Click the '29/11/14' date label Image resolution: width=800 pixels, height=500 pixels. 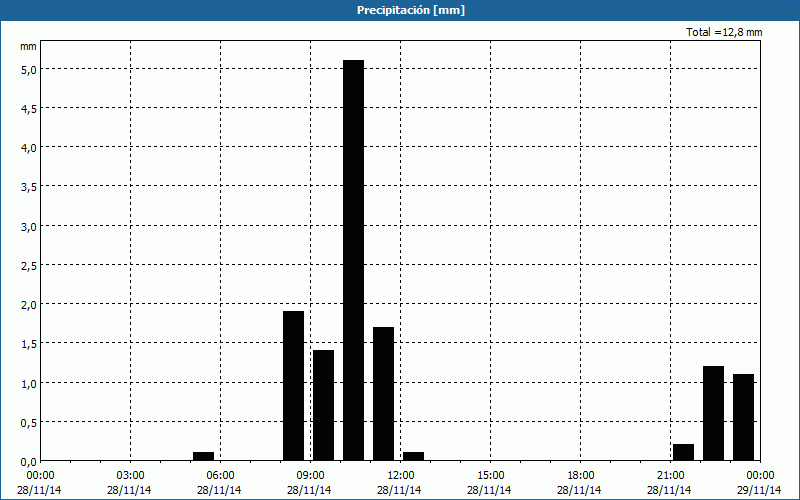click(759, 490)
